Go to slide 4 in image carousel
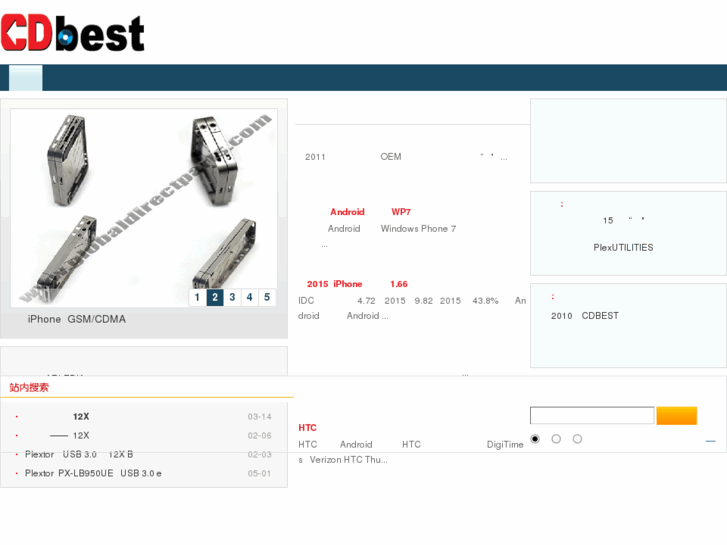 (249, 297)
